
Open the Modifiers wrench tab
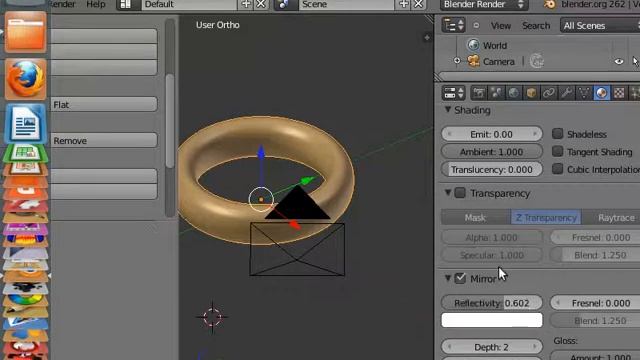point(567,93)
